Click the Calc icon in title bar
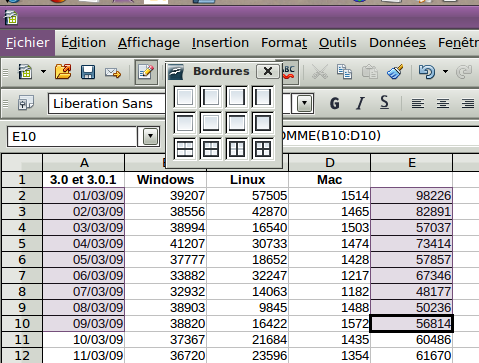This screenshot has height=363, width=479. click(11, 18)
